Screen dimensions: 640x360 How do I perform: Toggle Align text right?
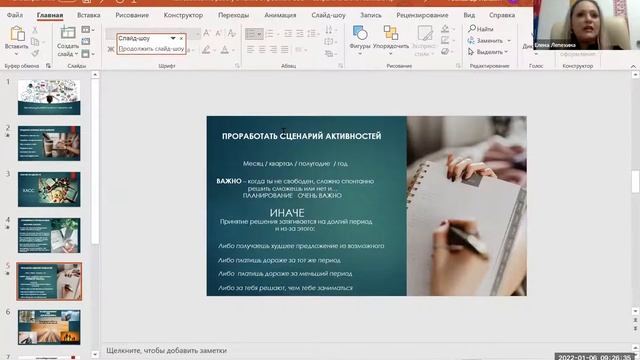coord(273,50)
